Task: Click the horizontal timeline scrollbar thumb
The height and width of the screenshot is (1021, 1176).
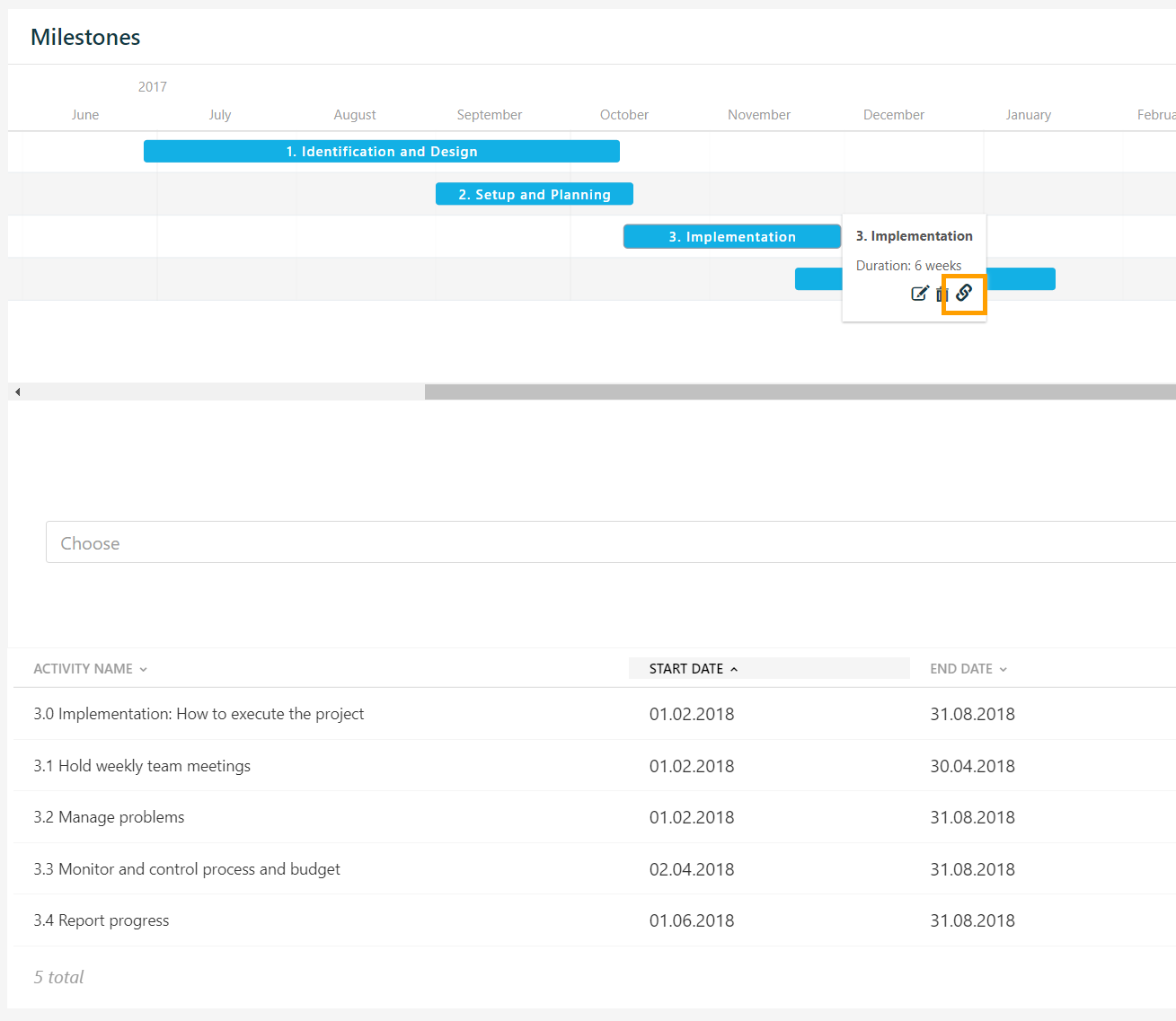Action: coord(800,392)
